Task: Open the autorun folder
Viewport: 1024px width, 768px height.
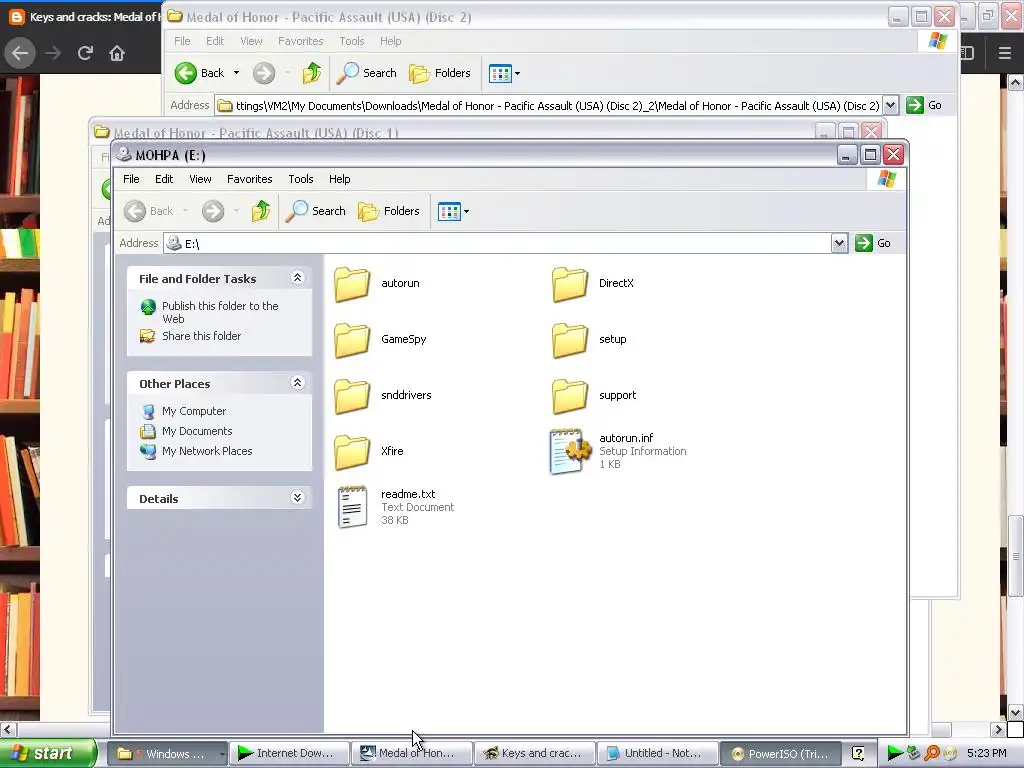Action: (x=377, y=283)
